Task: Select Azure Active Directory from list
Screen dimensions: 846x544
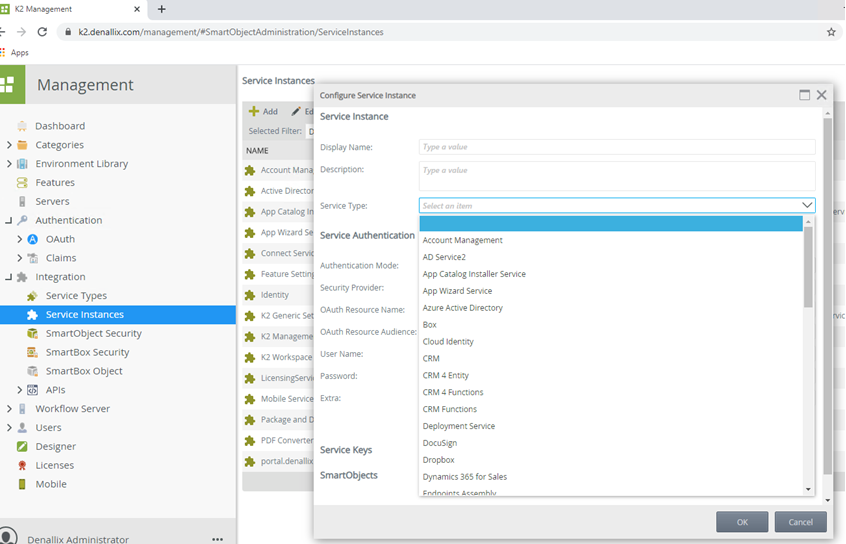Action: [462, 308]
